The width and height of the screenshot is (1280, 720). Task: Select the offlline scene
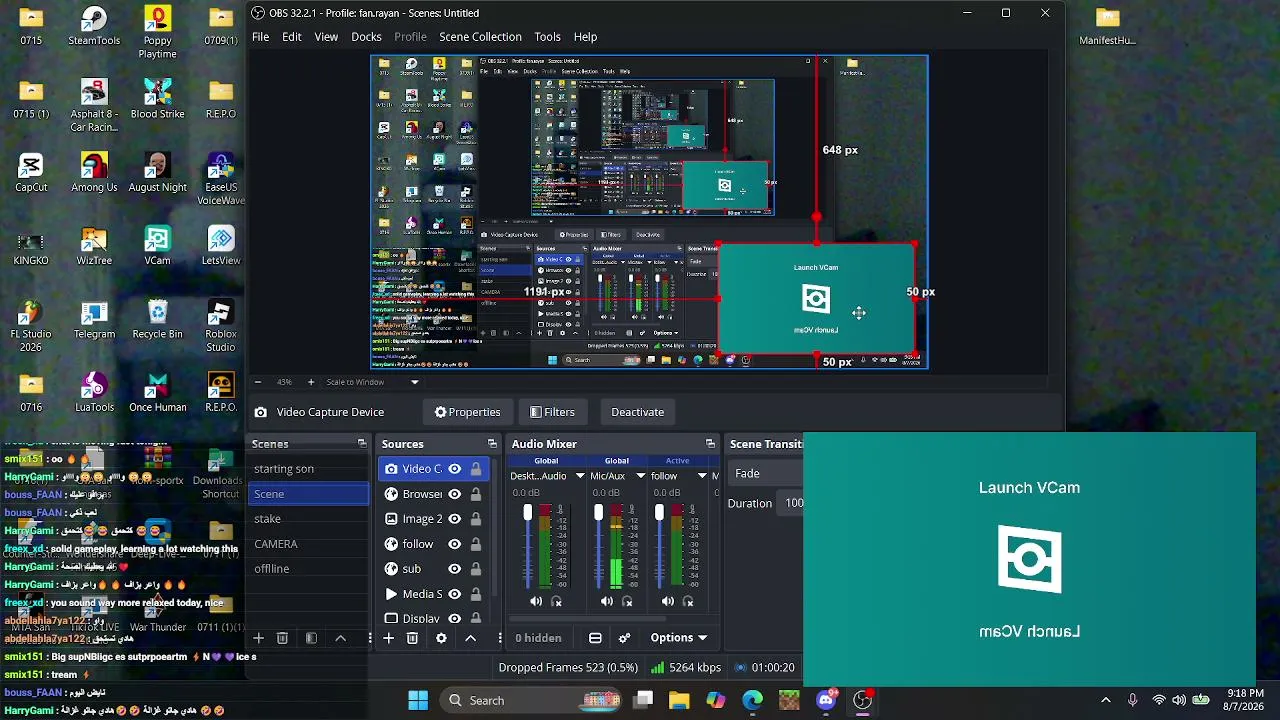[x=309, y=569]
